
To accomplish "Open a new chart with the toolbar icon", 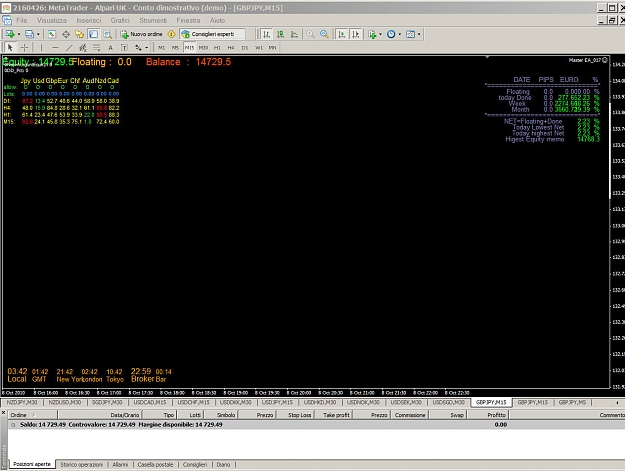I will tap(10, 34).
